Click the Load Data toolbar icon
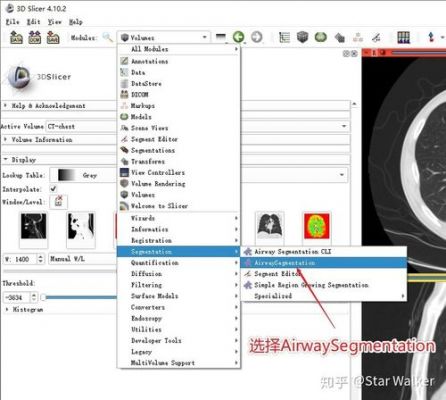The height and width of the screenshot is (400, 446). 16,37
